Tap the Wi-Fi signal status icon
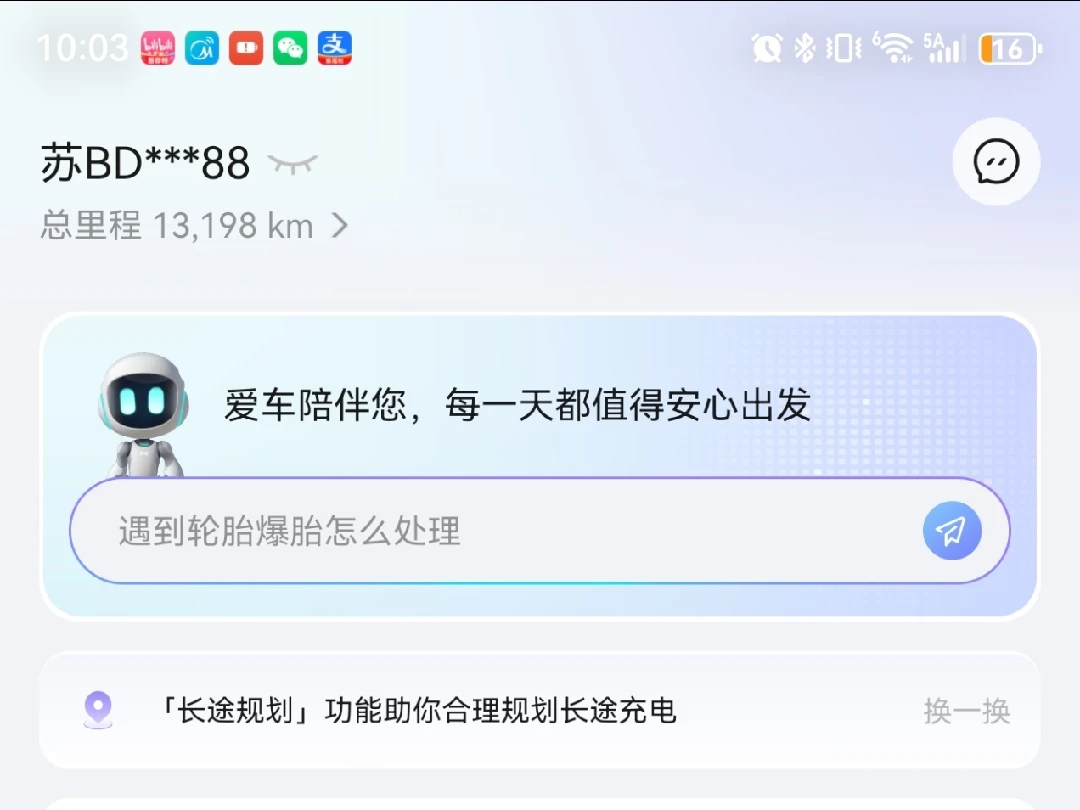Screen dimensions: 1080x810 pyautogui.click(x=893, y=48)
